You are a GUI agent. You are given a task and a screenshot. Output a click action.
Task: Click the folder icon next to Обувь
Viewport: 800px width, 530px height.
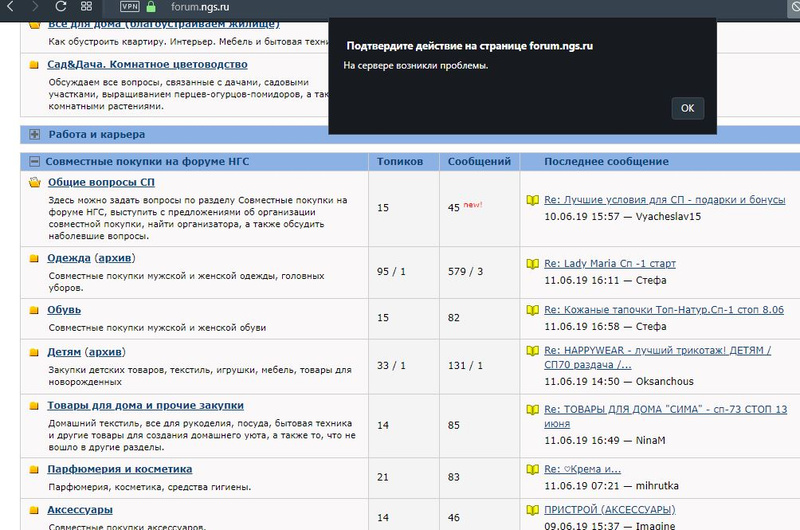35,310
